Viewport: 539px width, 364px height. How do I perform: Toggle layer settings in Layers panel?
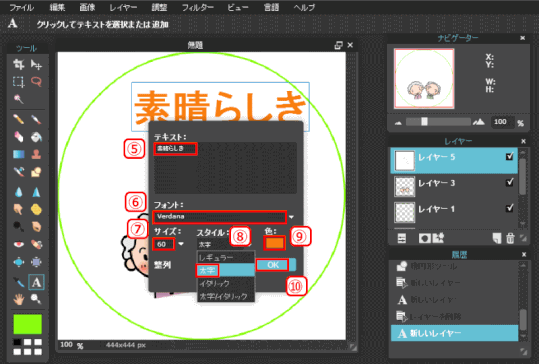(402, 238)
